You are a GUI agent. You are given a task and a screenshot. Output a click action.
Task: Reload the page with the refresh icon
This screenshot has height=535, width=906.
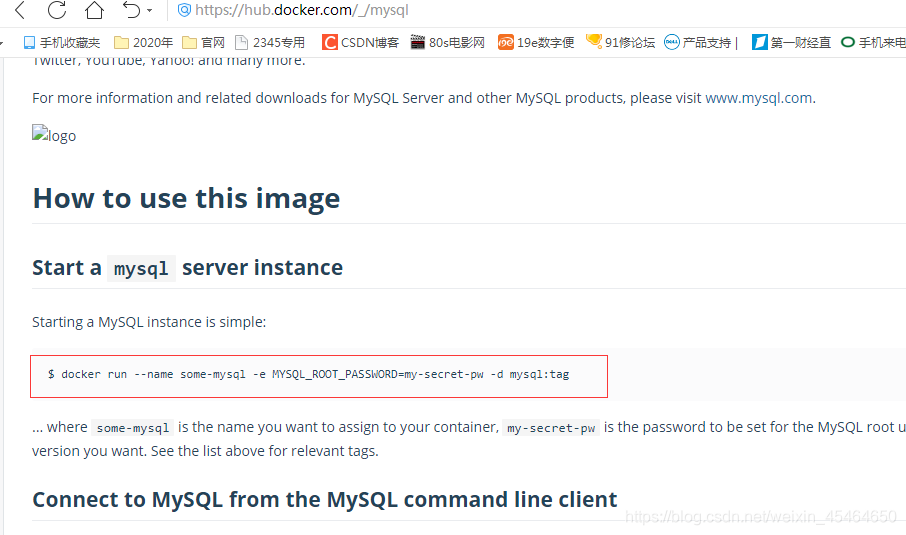[x=57, y=10]
